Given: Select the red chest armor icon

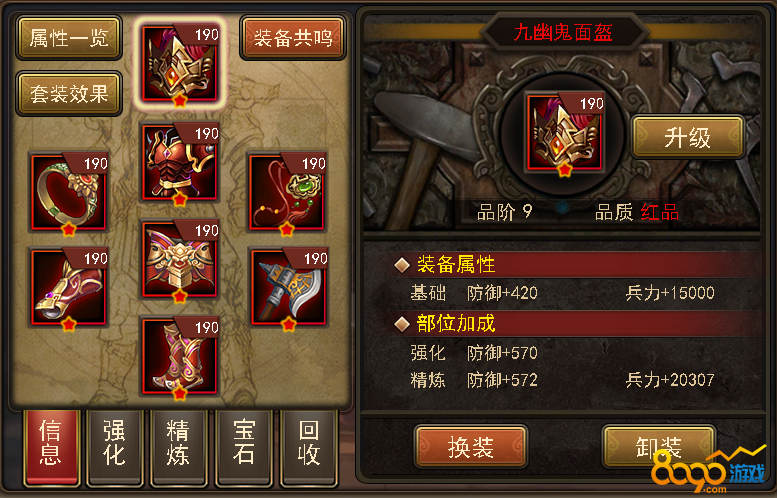Looking at the screenshot, I should pos(180,162).
